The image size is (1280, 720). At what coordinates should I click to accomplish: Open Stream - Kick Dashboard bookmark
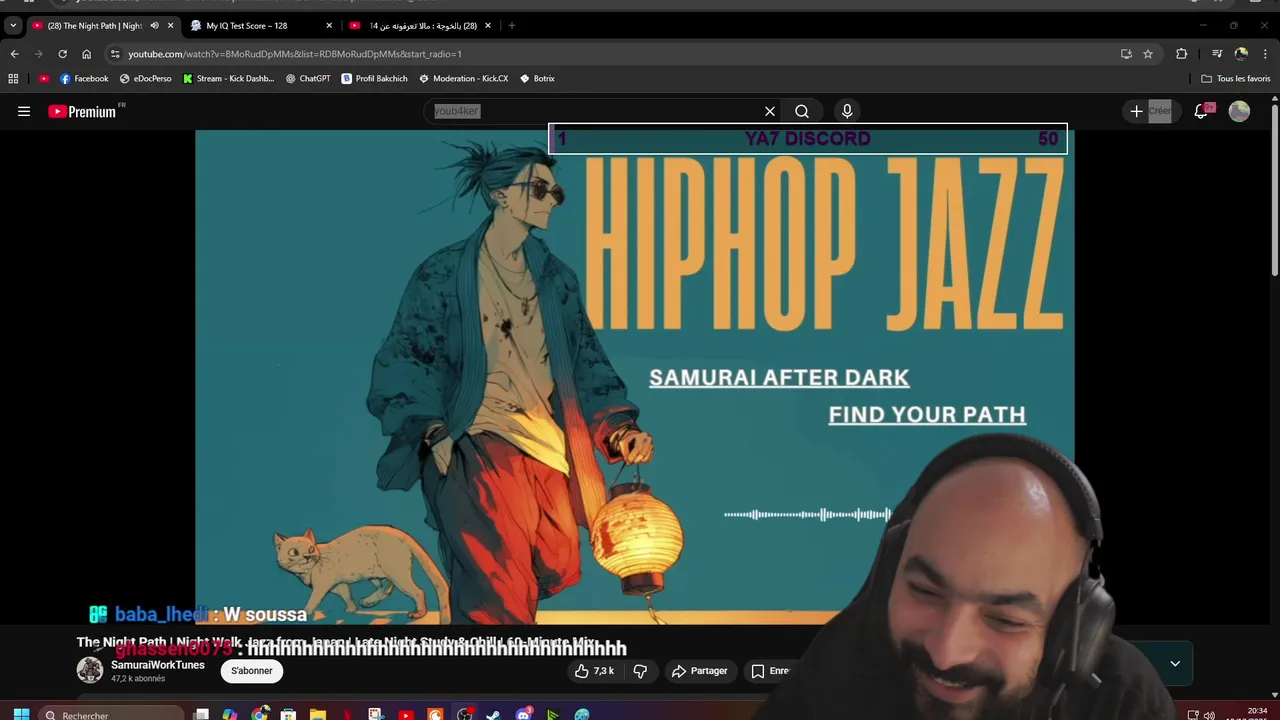click(x=228, y=78)
